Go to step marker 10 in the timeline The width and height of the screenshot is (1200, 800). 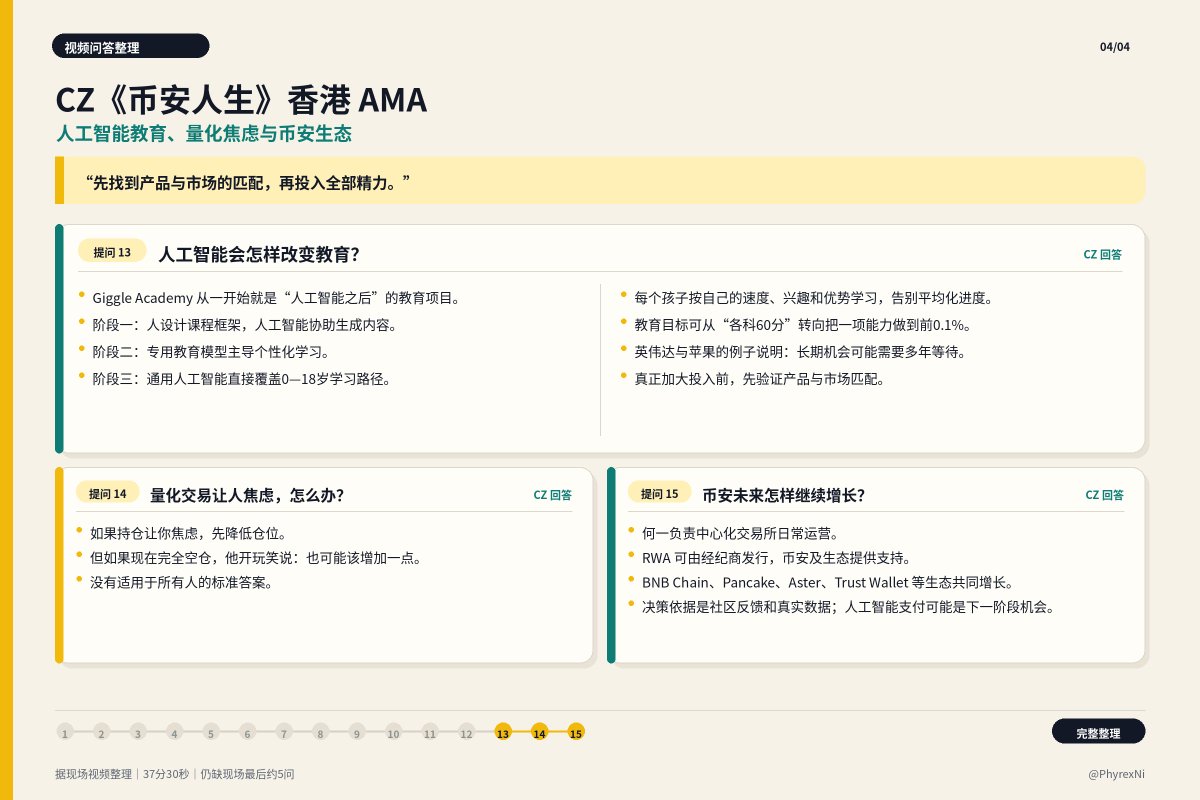click(x=393, y=732)
